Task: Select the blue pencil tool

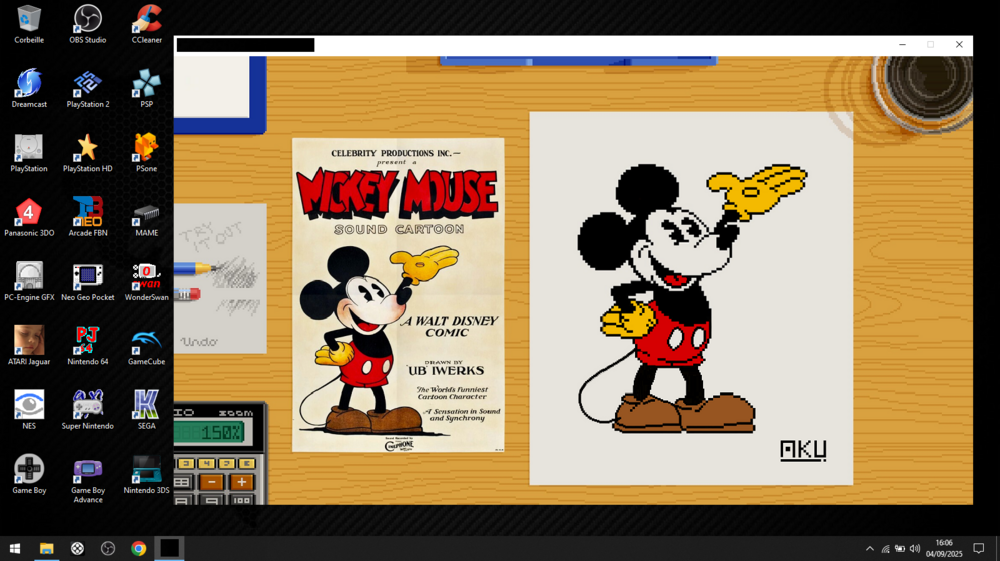Action: coord(194,268)
